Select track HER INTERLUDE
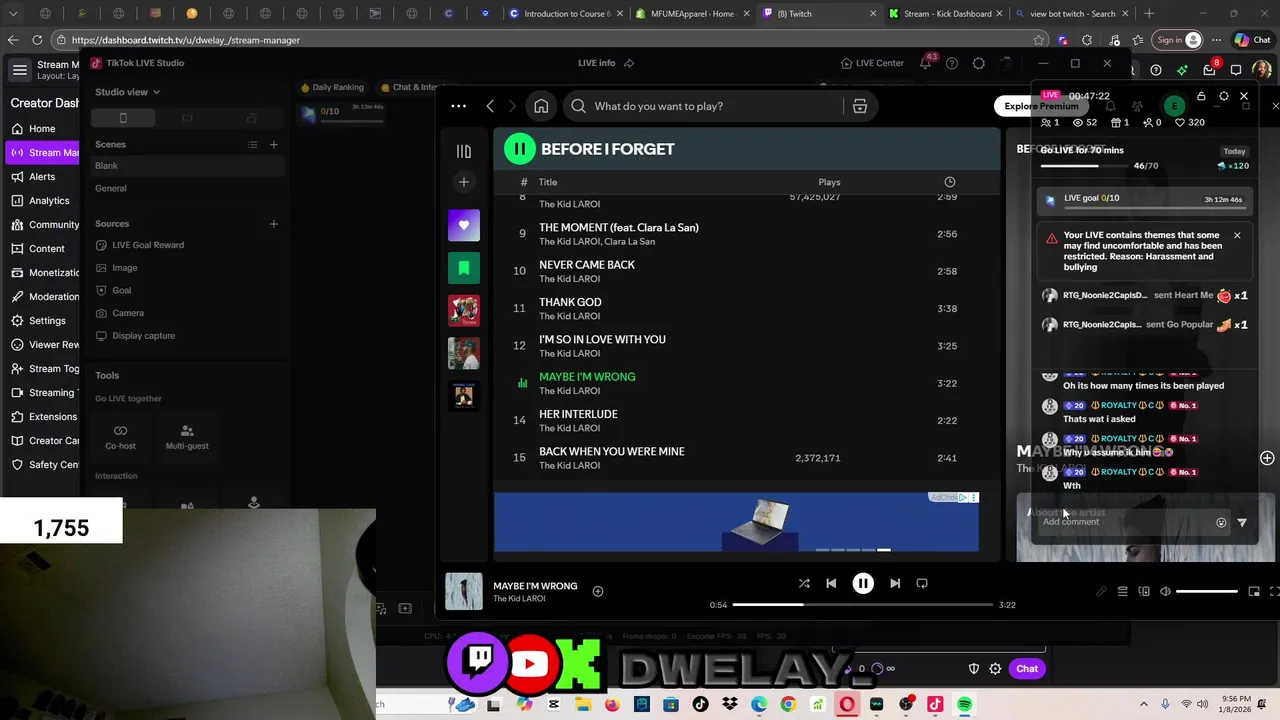Viewport: 1280px width, 720px height. pyautogui.click(x=746, y=420)
